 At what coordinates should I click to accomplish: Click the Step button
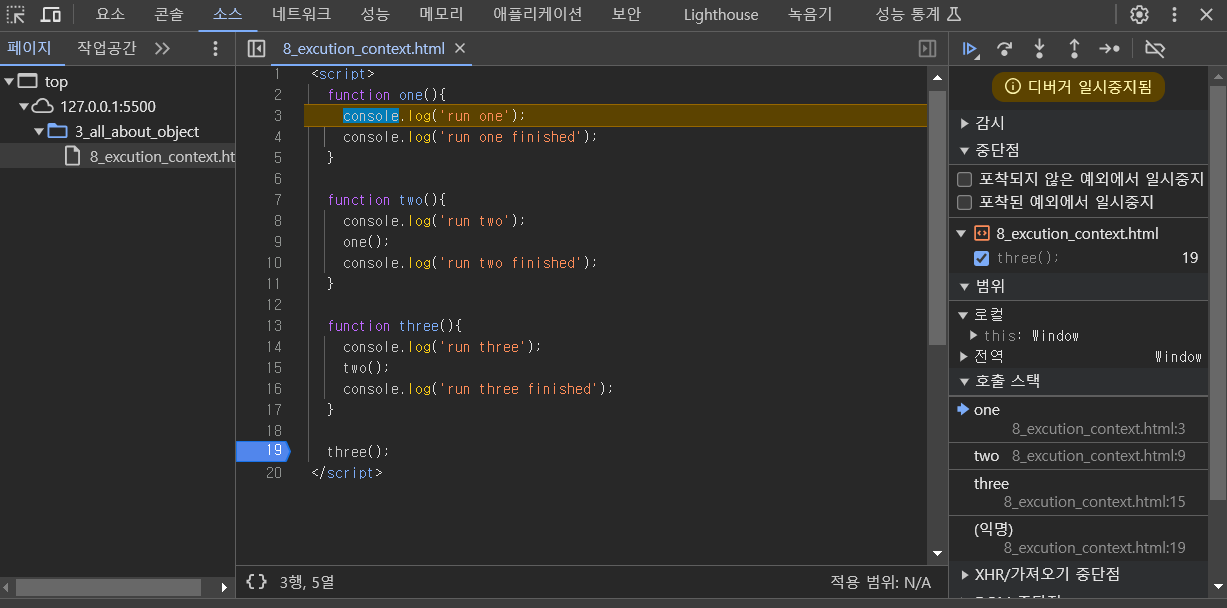point(1109,48)
